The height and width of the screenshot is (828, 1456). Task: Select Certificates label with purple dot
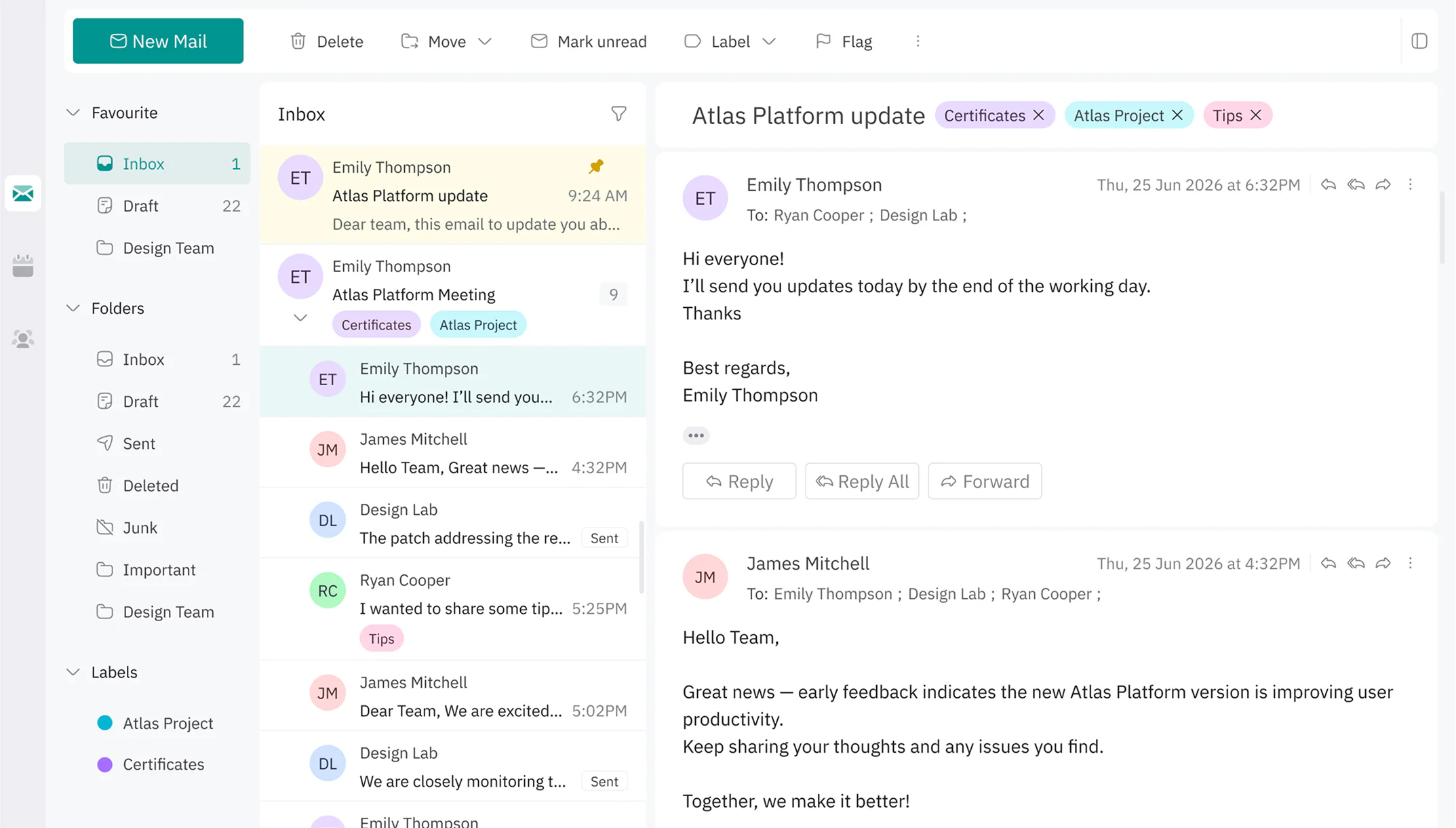(x=151, y=764)
